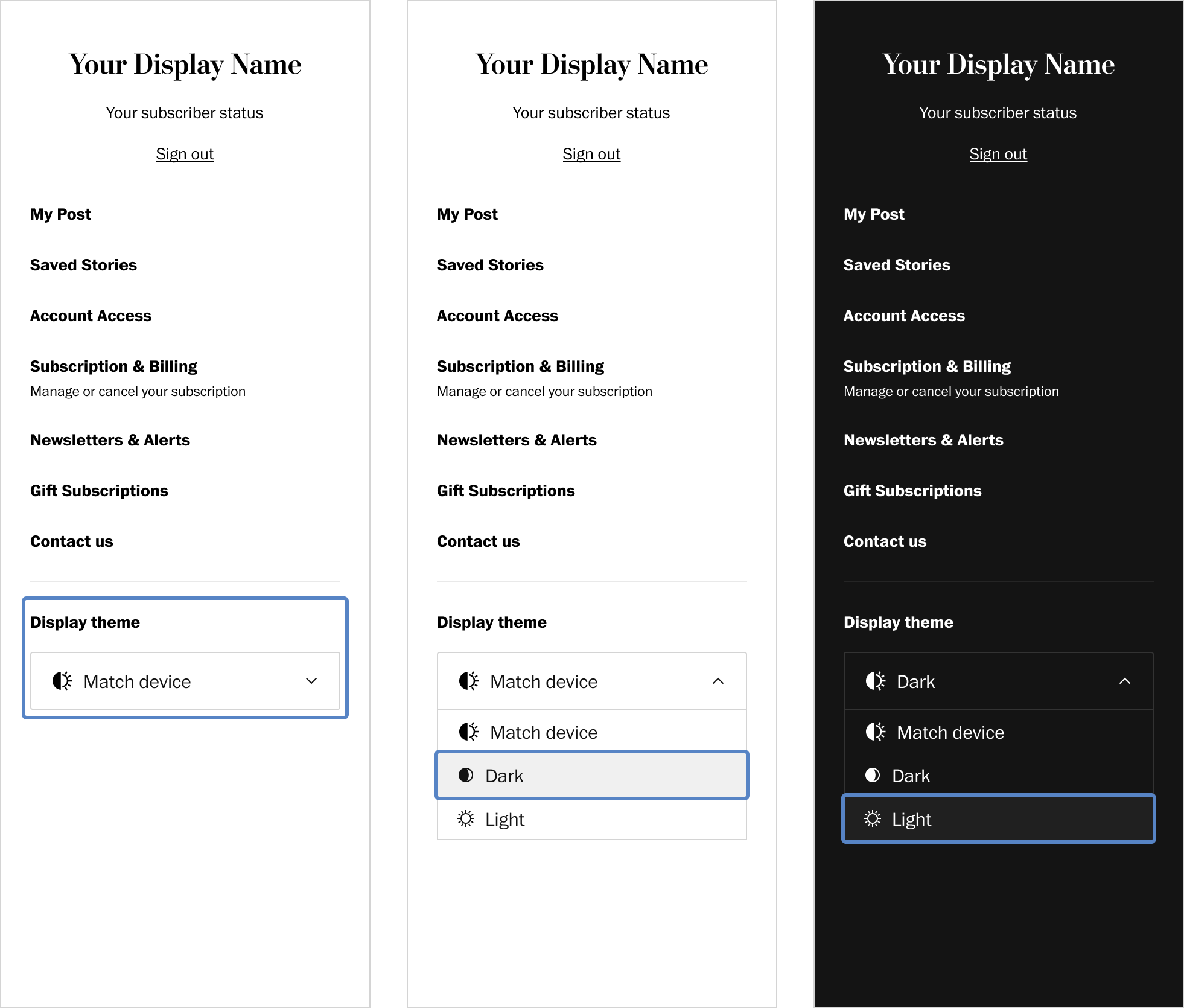Image resolution: width=1184 pixels, height=1008 pixels.
Task: Click the sun icon beside Light in the dark panel
Action: (873, 819)
